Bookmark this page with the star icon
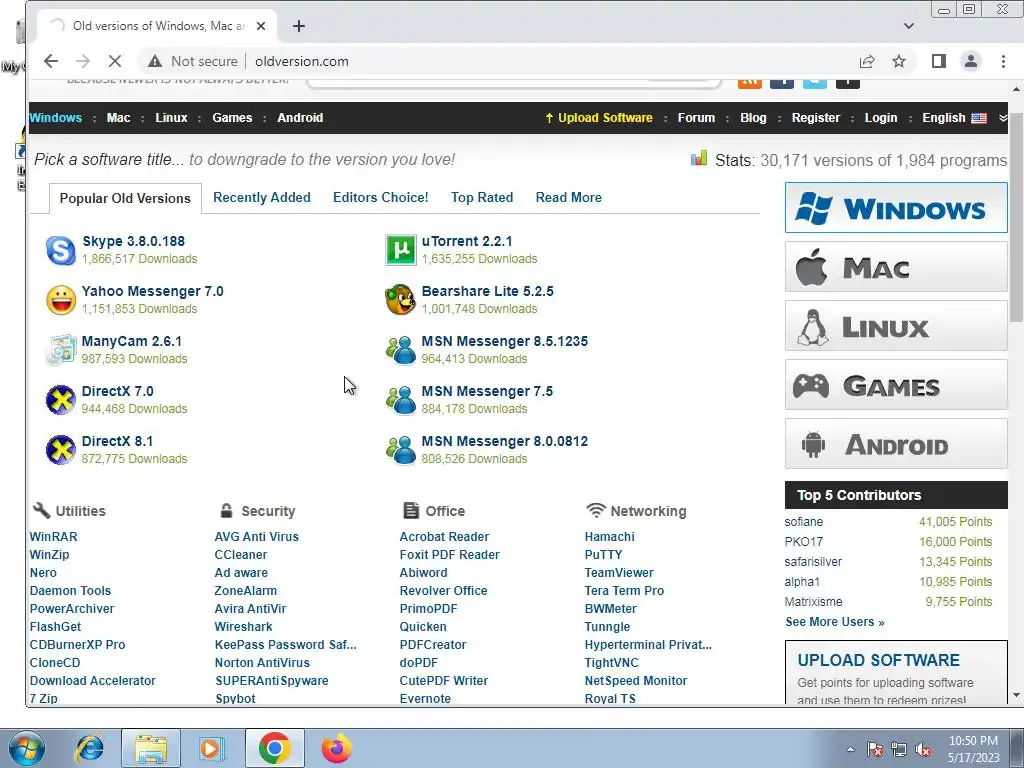 tap(899, 61)
